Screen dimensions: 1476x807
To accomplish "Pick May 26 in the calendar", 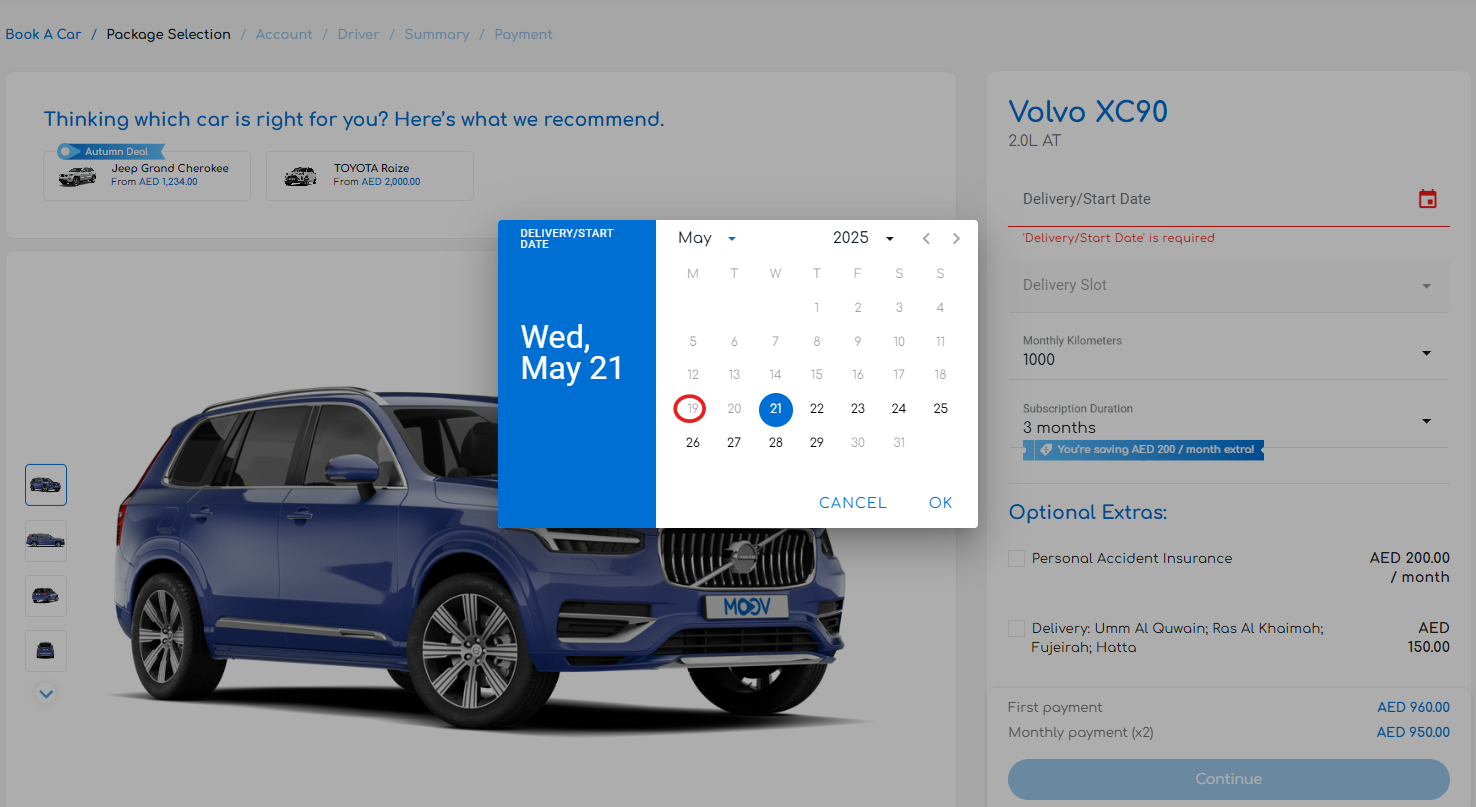I will point(693,443).
